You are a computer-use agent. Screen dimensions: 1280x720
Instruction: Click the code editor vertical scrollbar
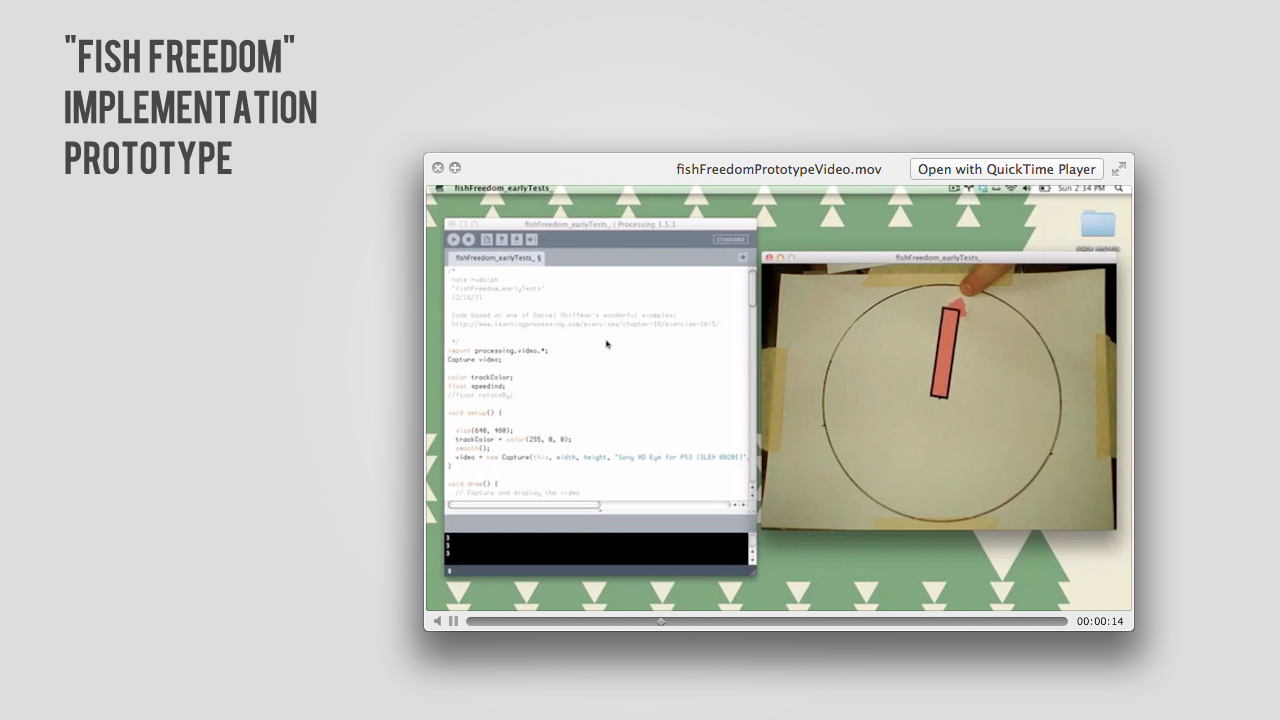[752, 290]
